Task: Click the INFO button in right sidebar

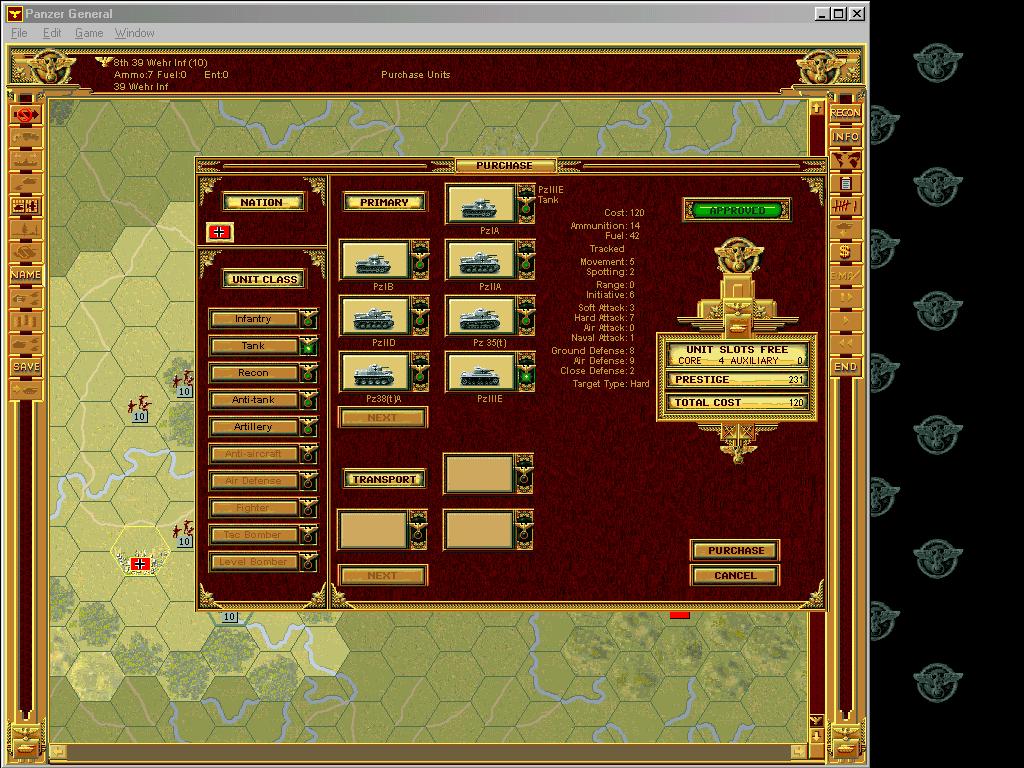Action: point(845,136)
